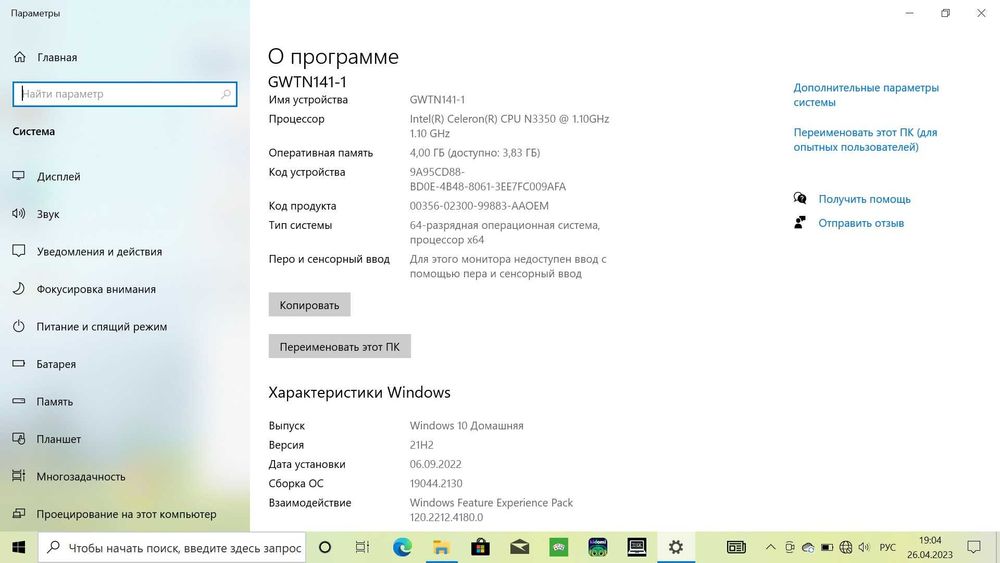Click the search magnifier in Найти параметр

coord(226,94)
